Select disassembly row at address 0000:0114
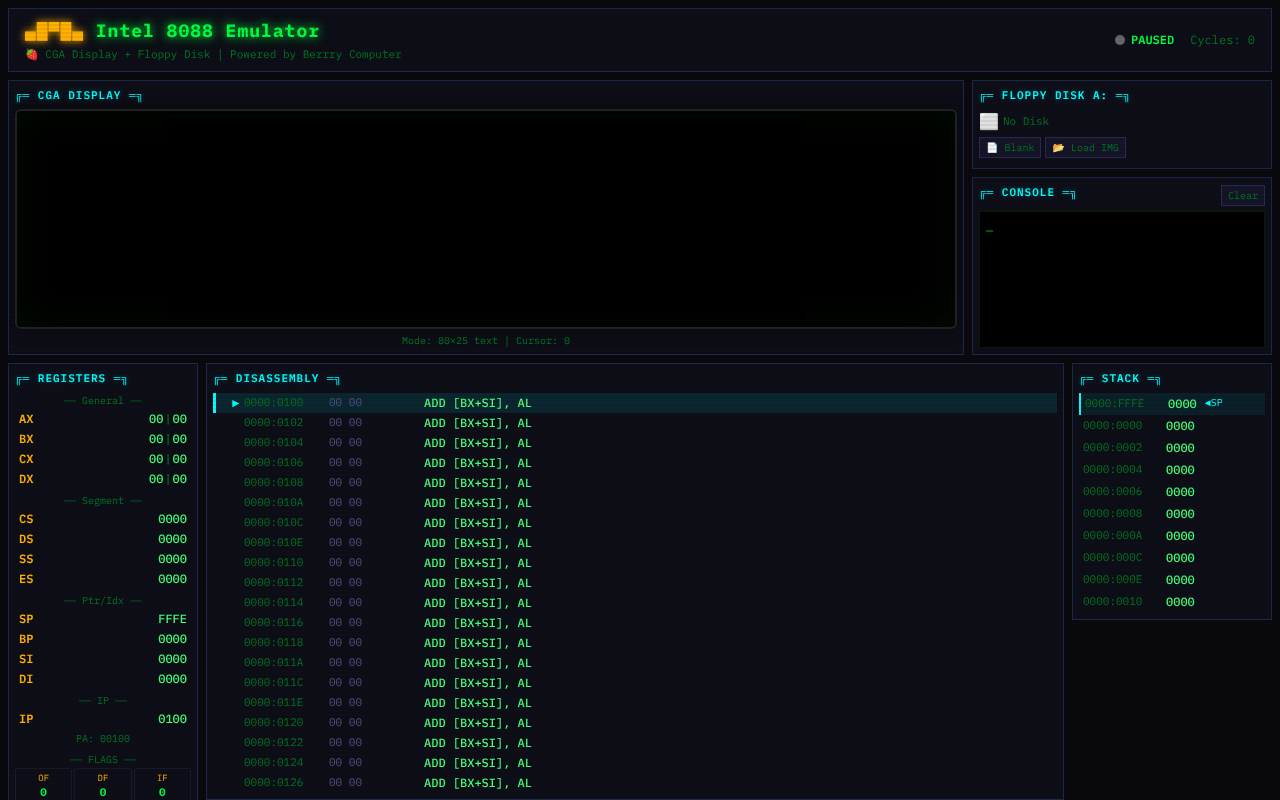Viewport: 1280px width, 800px height. point(635,603)
